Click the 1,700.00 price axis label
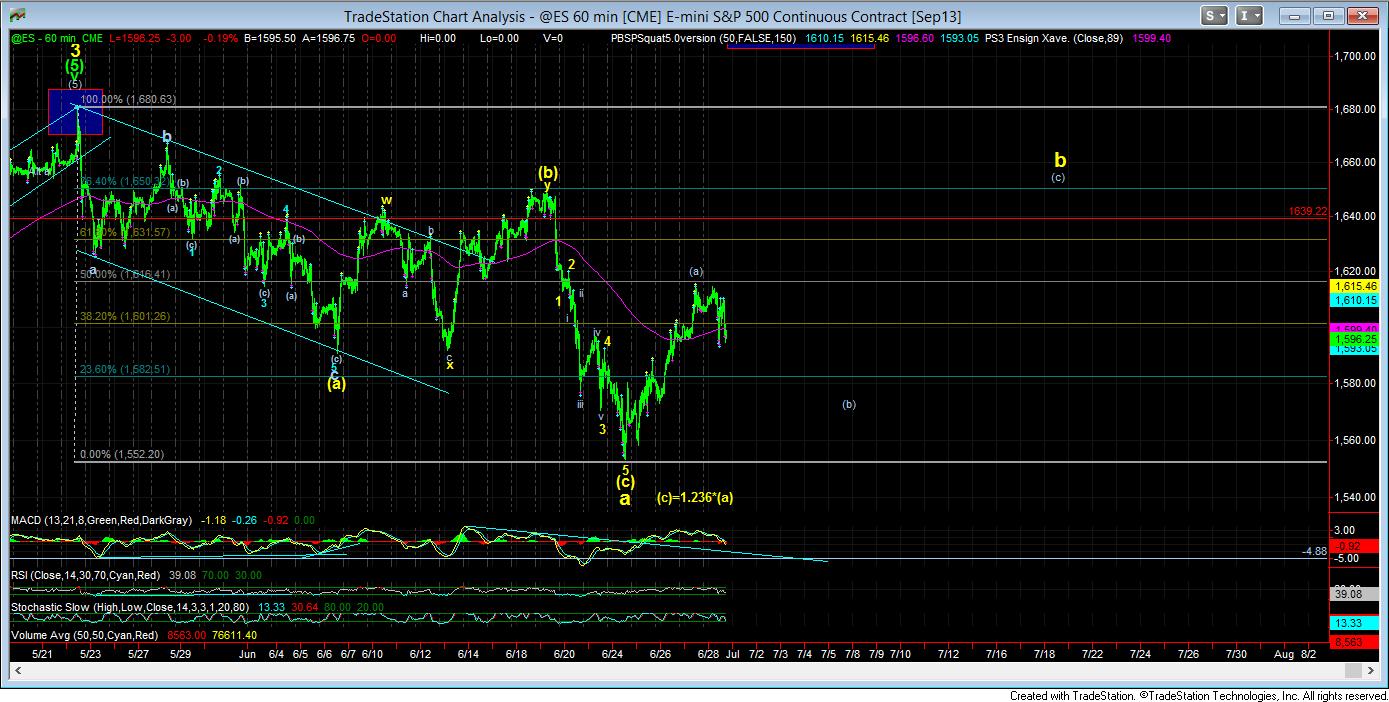 1354,56
